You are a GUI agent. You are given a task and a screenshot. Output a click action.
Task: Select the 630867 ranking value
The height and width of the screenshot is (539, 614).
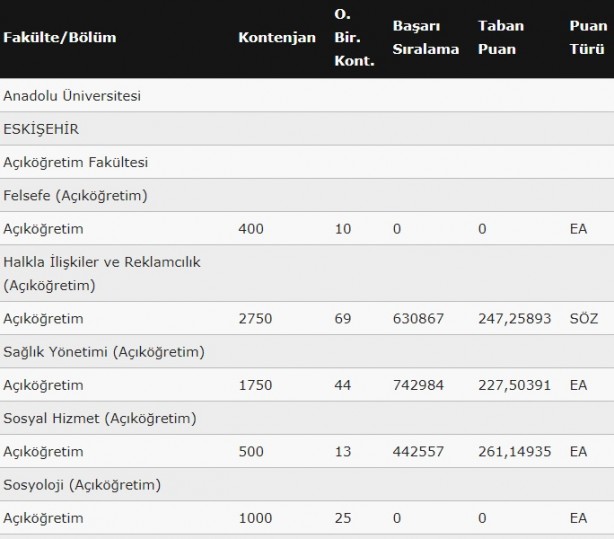(418, 319)
